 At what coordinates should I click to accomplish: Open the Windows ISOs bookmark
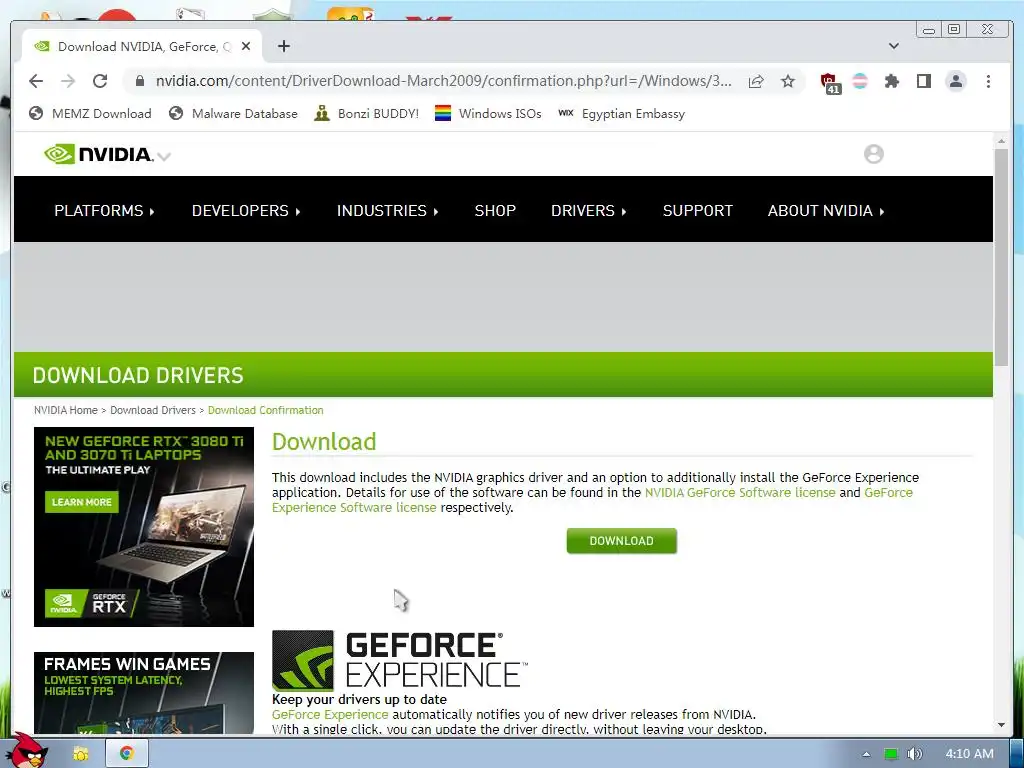tap(488, 114)
